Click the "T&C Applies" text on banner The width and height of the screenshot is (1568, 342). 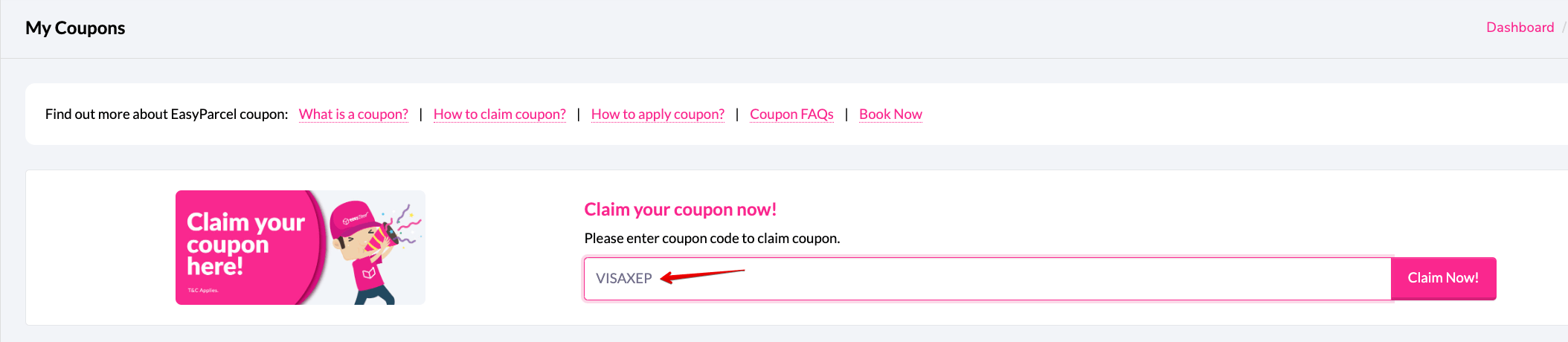(x=203, y=291)
